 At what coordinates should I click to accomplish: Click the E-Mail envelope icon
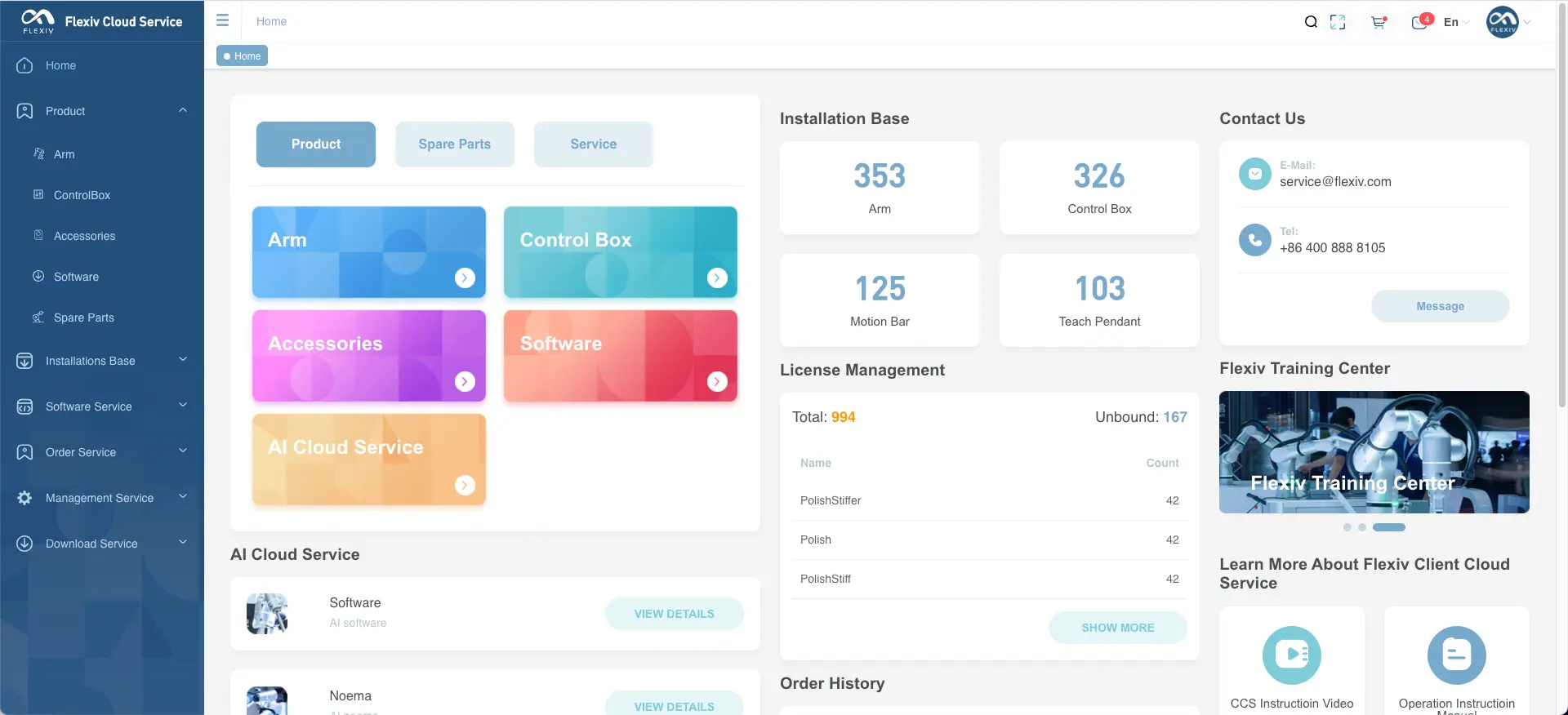pos(1255,174)
